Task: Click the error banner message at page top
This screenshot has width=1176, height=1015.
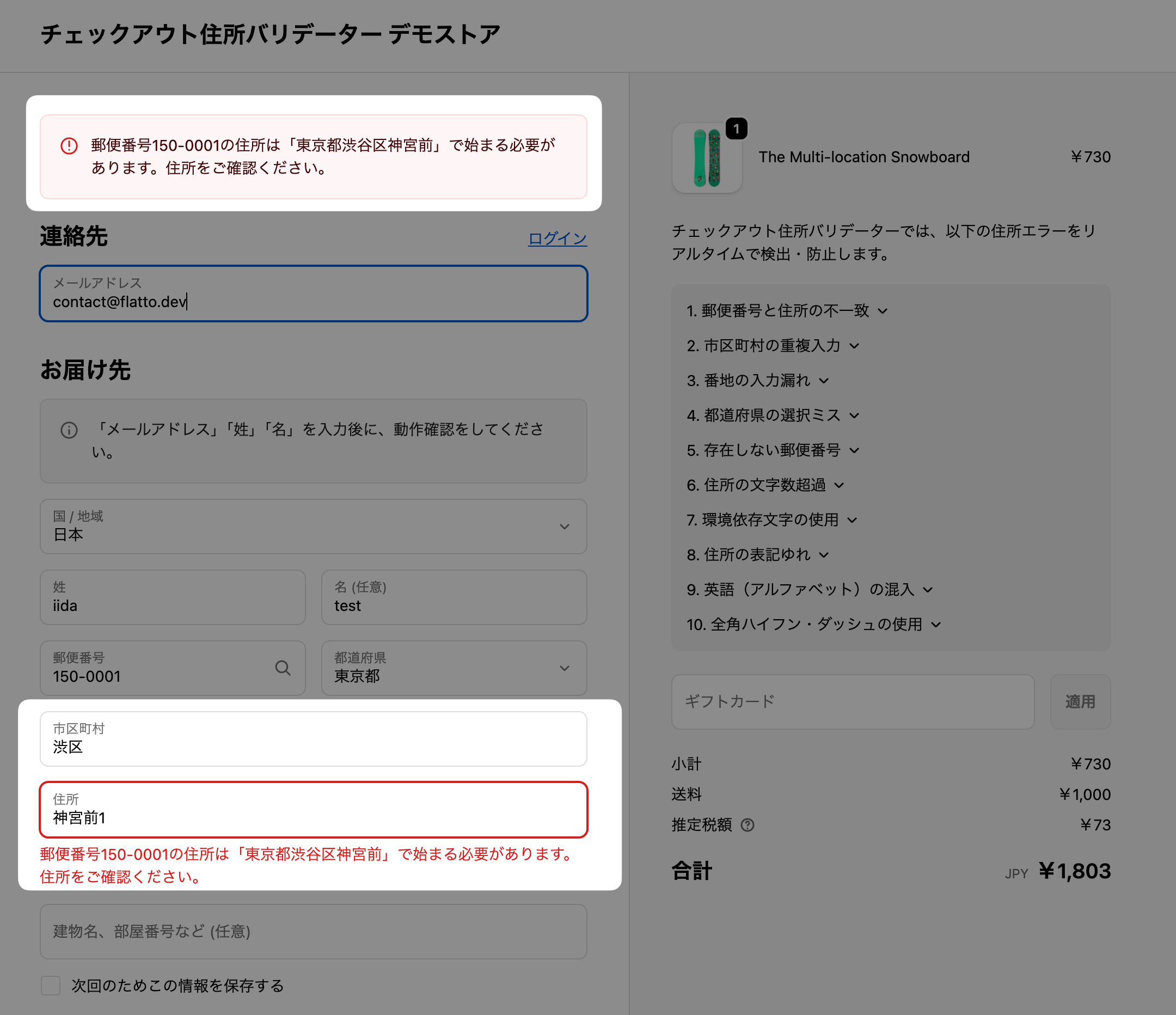Action: coord(323,157)
